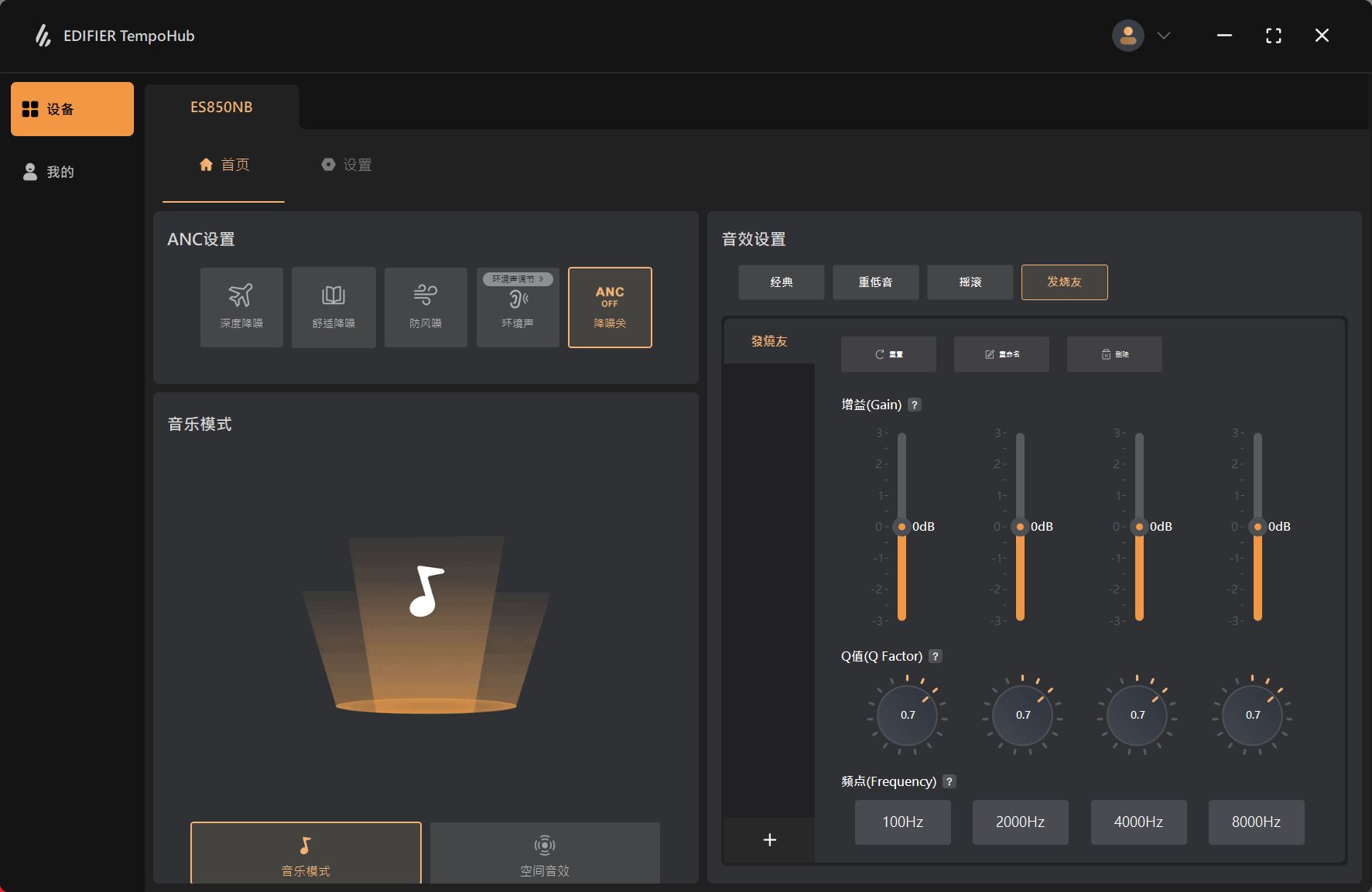Expand the 环境声调节 adjustment pill
The height and width of the screenshot is (892, 1372).
[x=518, y=279]
